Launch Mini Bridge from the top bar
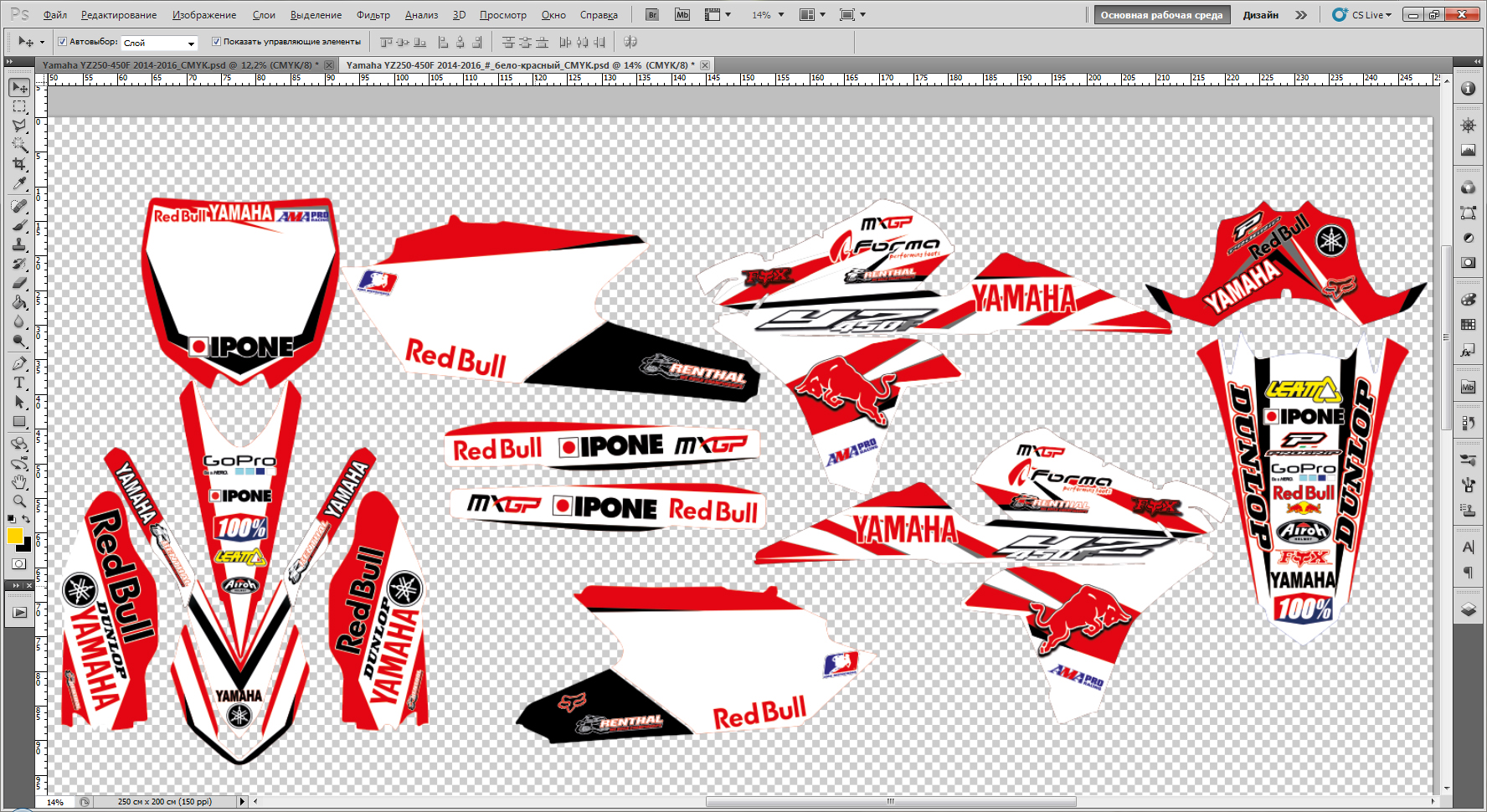Screen dimensions: 1487x812 [682, 15]
